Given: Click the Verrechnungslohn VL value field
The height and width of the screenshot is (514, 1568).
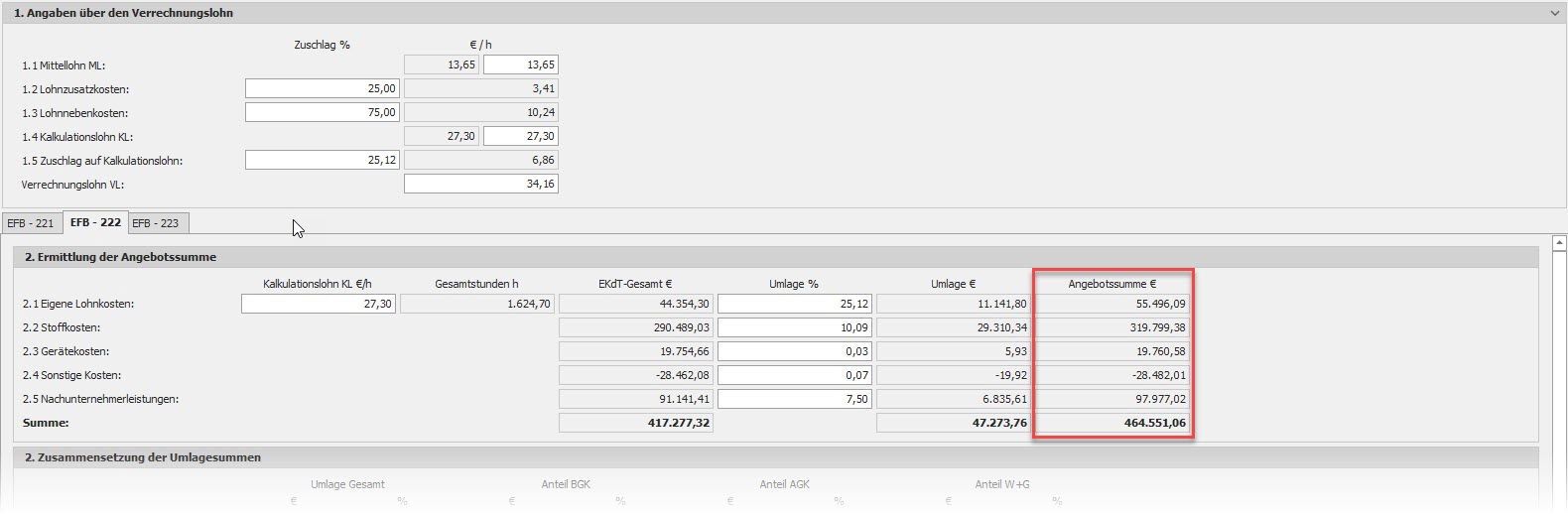Looking at the screenshot, I should pyautogui.click(x=480, y=184).
